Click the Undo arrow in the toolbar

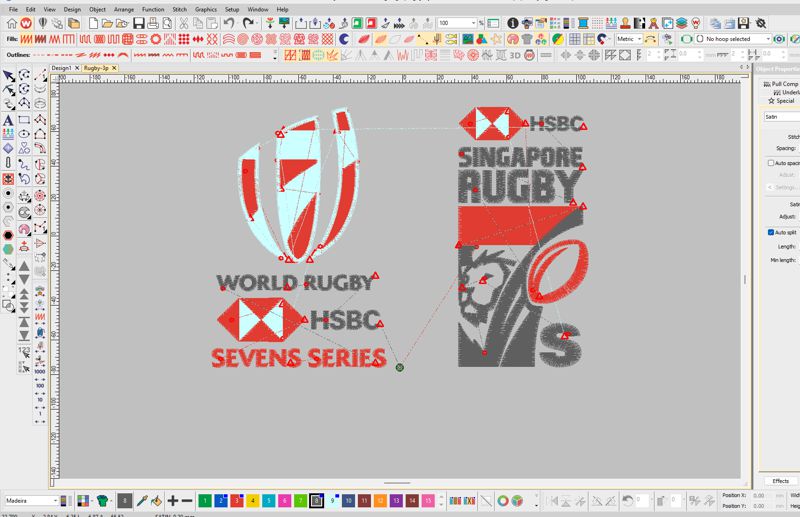coord(229,23)
